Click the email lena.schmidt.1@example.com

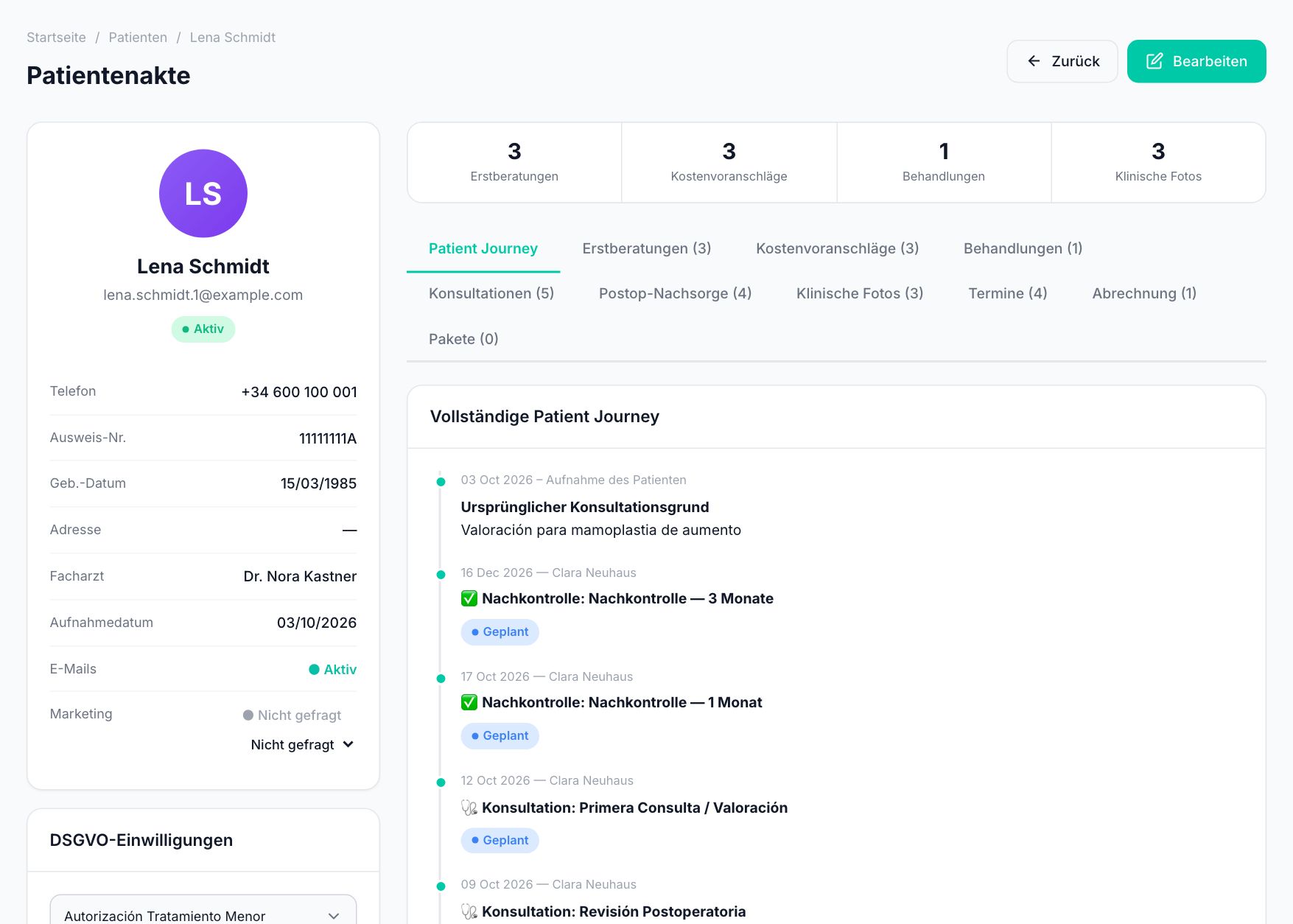[203, 295]
